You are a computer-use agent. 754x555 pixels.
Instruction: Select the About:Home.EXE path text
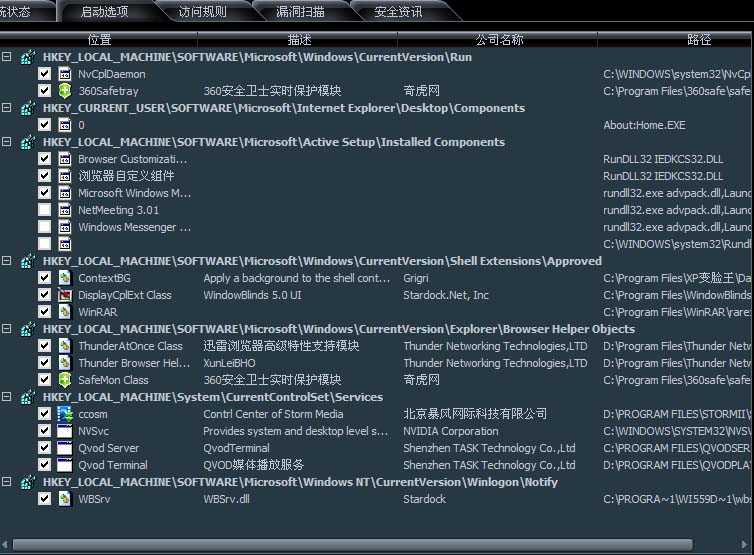pos(644,125)
